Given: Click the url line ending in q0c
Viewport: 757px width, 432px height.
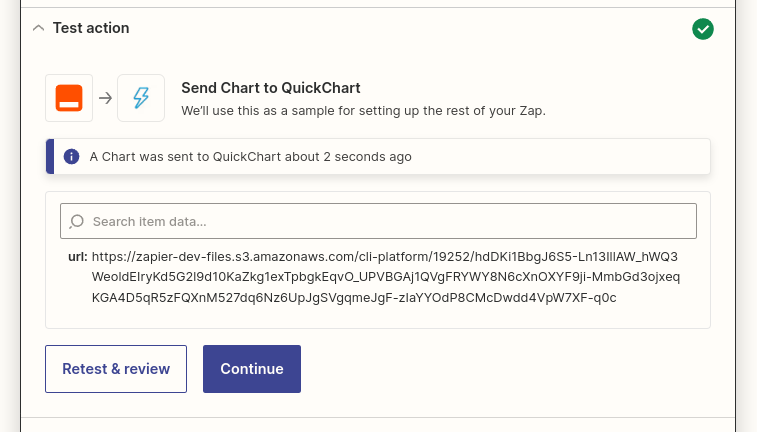Looking at the screenshot, I should [354, 298].
